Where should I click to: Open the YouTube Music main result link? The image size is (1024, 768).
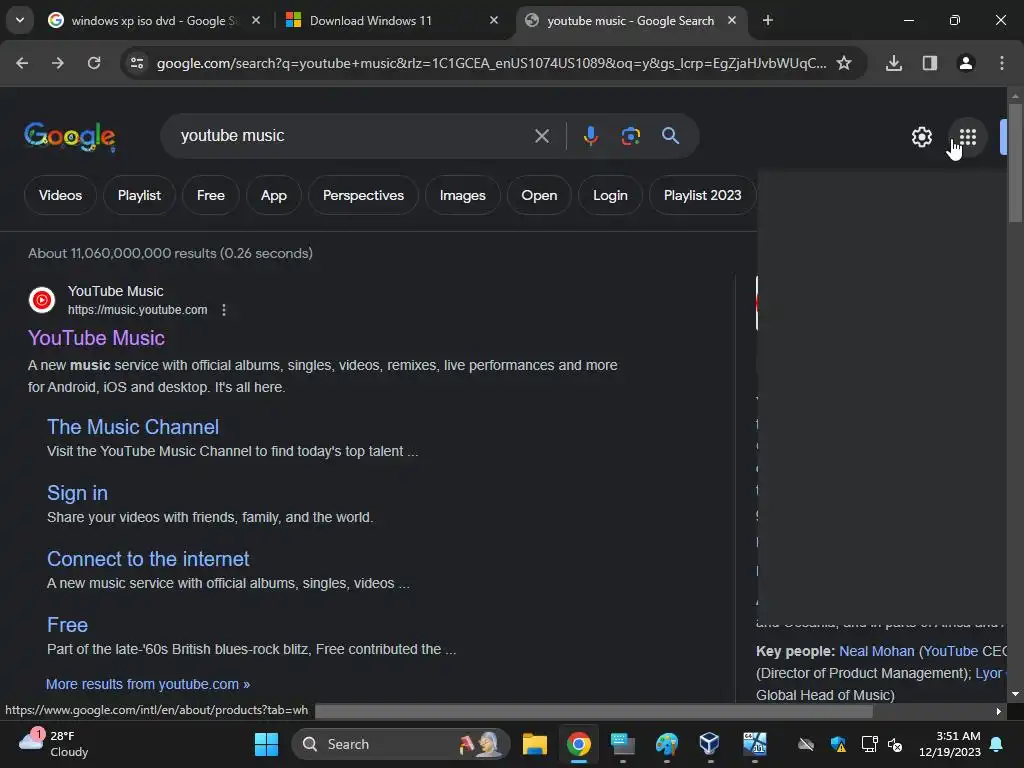96,338
